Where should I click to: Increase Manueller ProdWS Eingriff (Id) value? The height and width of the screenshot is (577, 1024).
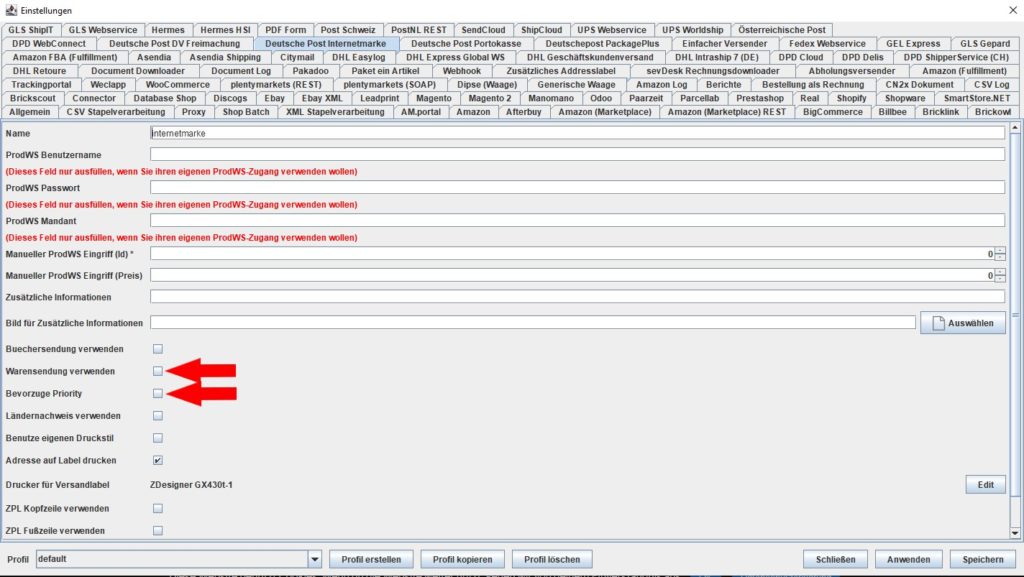pyautogui.click(x=1000, y=251)
